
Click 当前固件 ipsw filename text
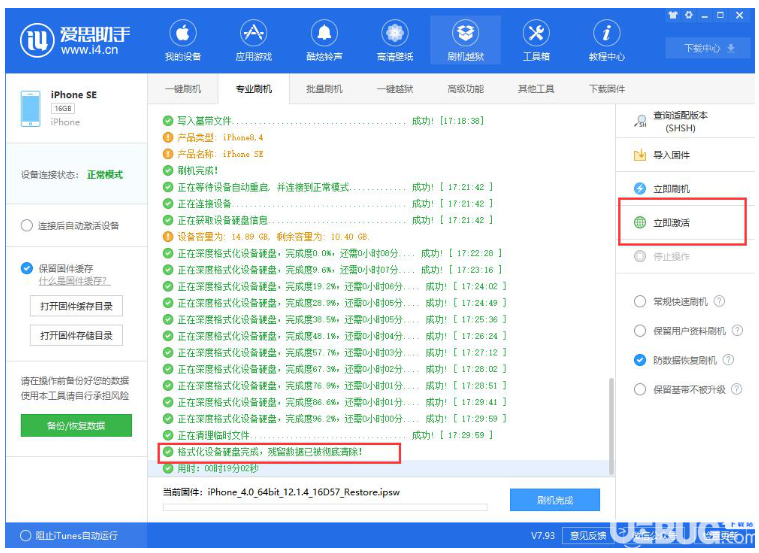[x=304, y=492]
